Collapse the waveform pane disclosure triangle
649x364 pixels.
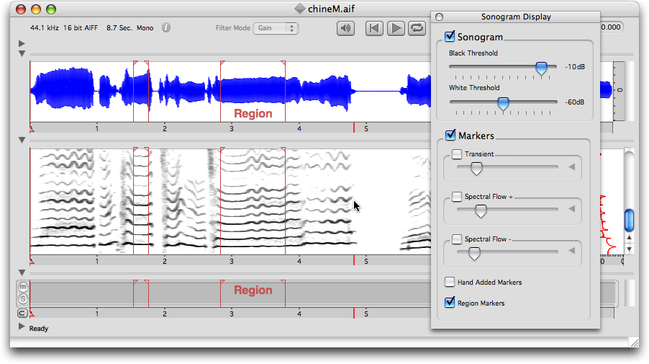pyautogui.click(x=22, y=54)
